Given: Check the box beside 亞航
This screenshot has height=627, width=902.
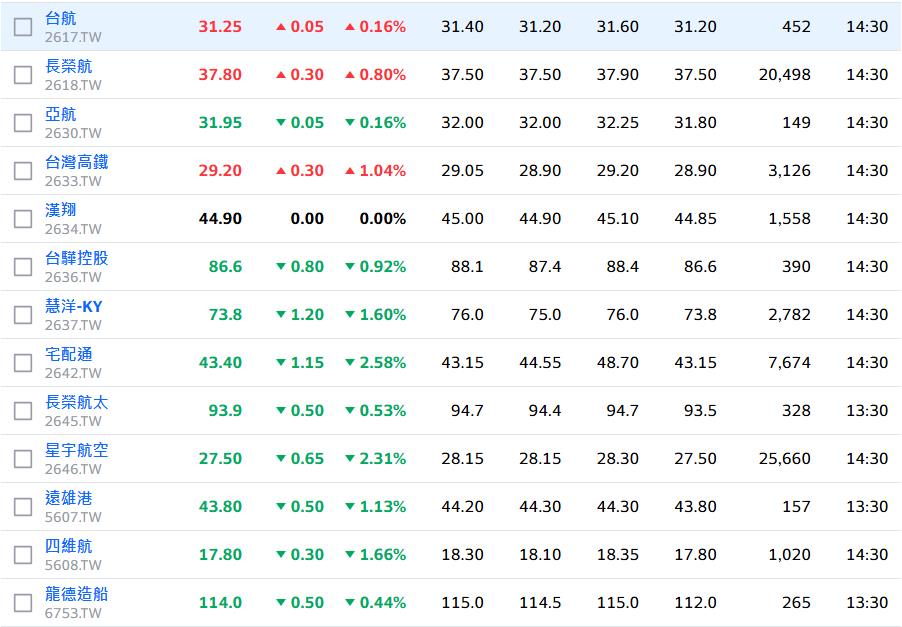Looking at the screenshot, I should pyautogui.click(x=23, y=123).
